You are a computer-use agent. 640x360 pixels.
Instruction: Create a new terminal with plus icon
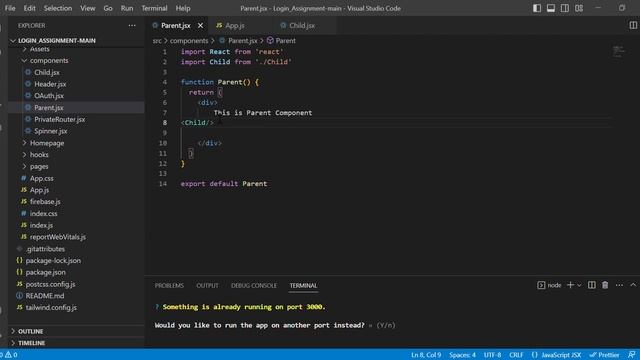point(570,285)
